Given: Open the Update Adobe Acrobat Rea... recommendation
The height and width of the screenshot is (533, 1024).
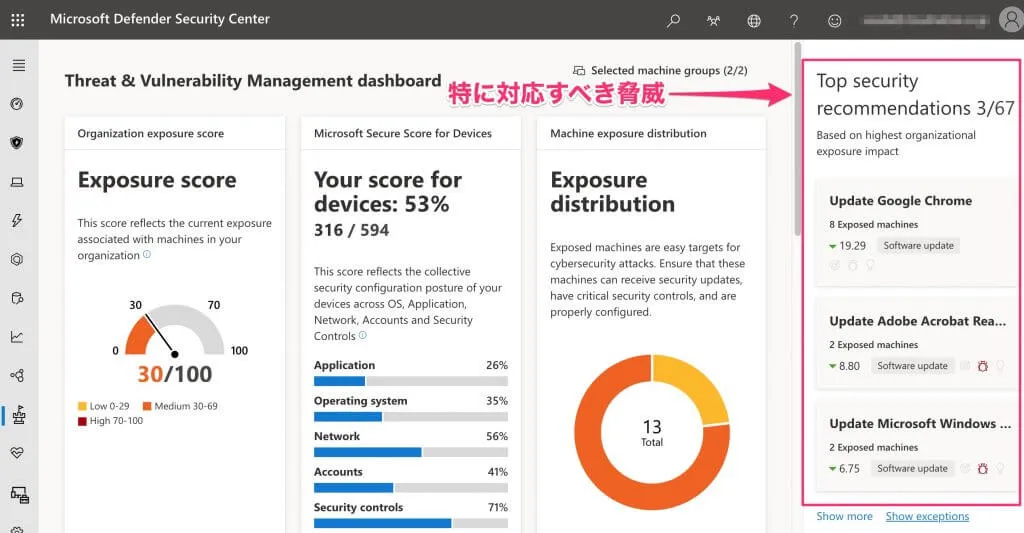Looking at the screenshot, I should [915, 344].
